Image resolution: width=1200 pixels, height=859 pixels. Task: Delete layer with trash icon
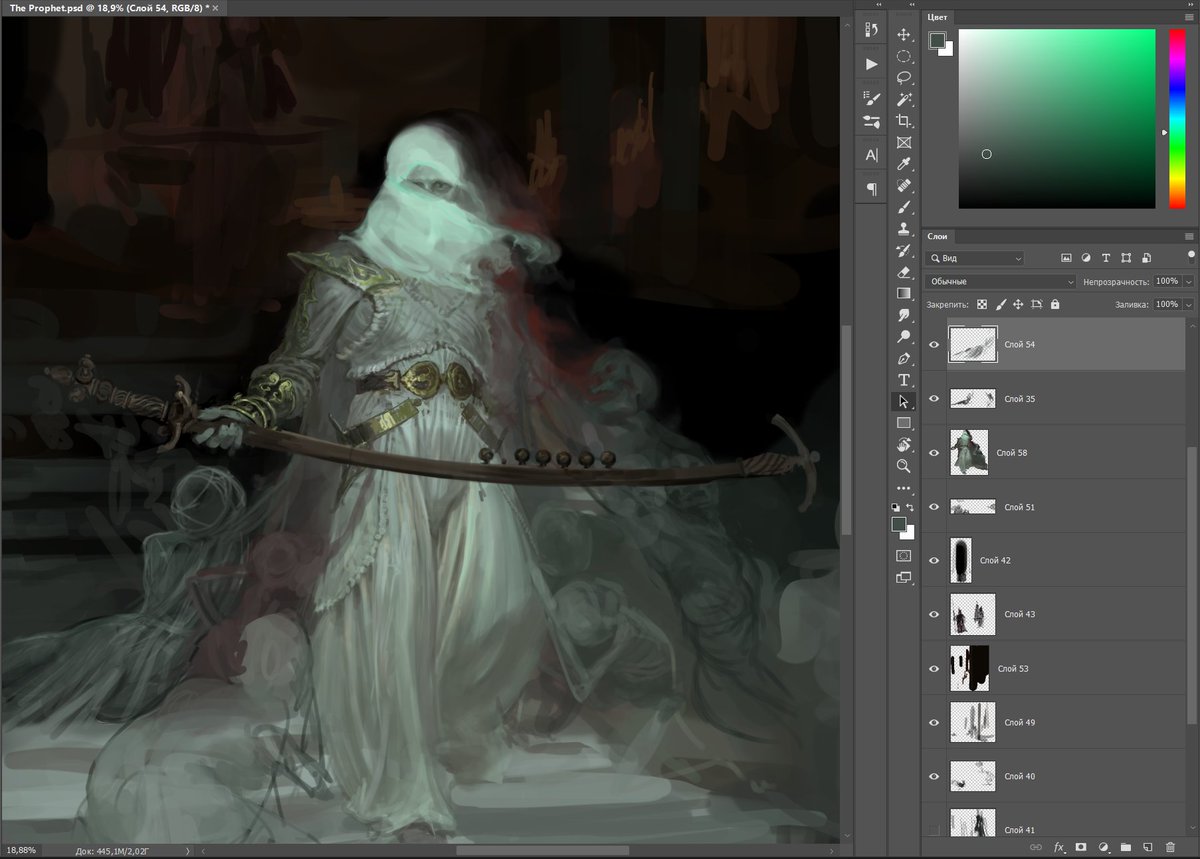coord(1170,847)
